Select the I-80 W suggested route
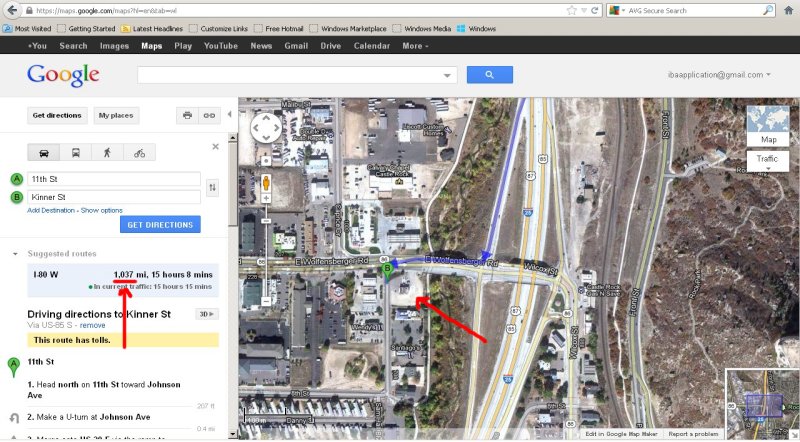This screenshot has height=442, width=800. [x=123, y=280]
